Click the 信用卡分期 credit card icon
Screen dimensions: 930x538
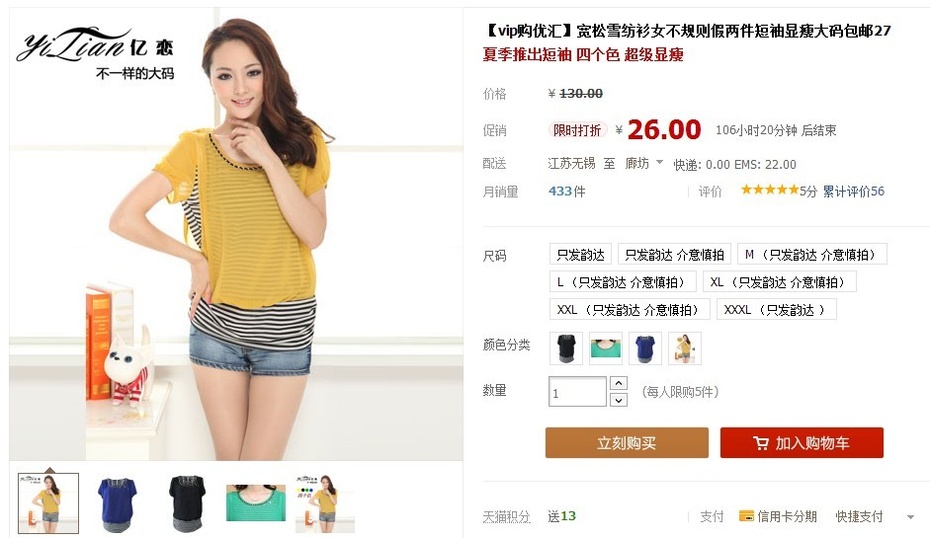point(746,516)
